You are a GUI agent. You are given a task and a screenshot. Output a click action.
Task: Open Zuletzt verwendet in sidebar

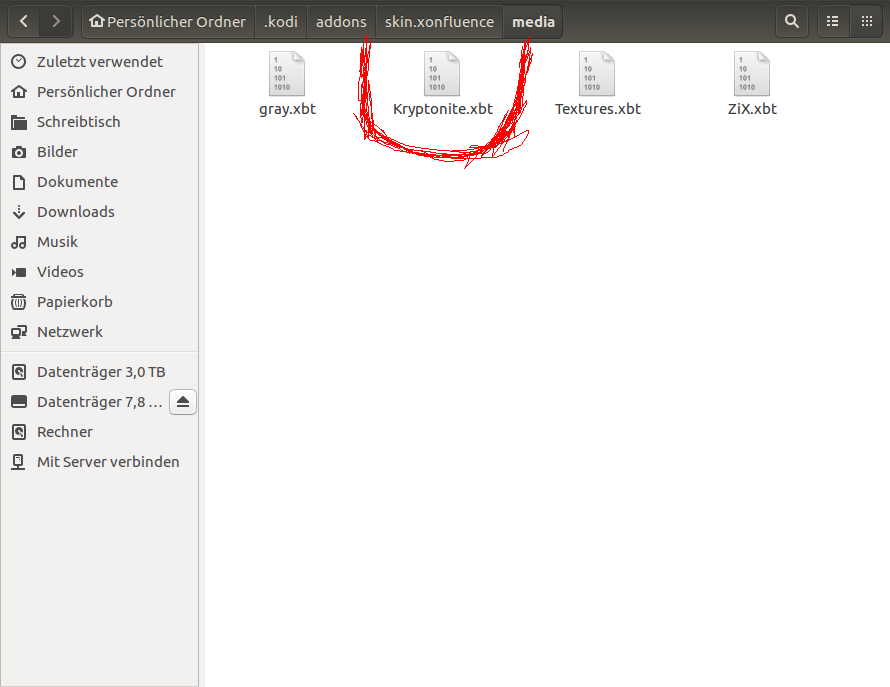100,62
